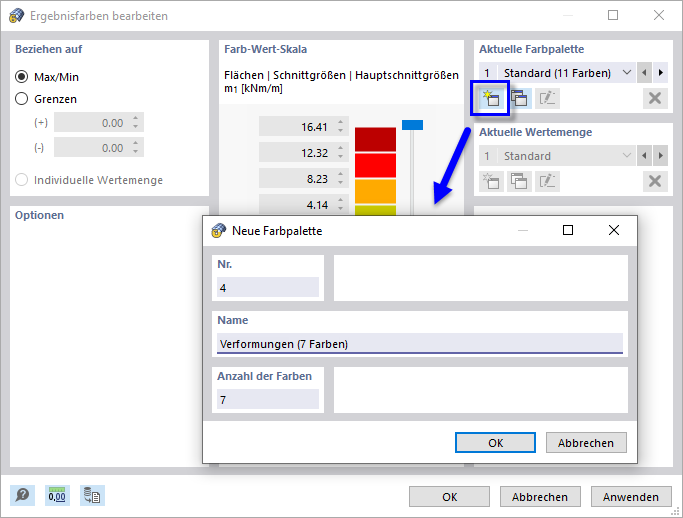Select next color palette arrow
683x518 pixels.
[661, 73]
